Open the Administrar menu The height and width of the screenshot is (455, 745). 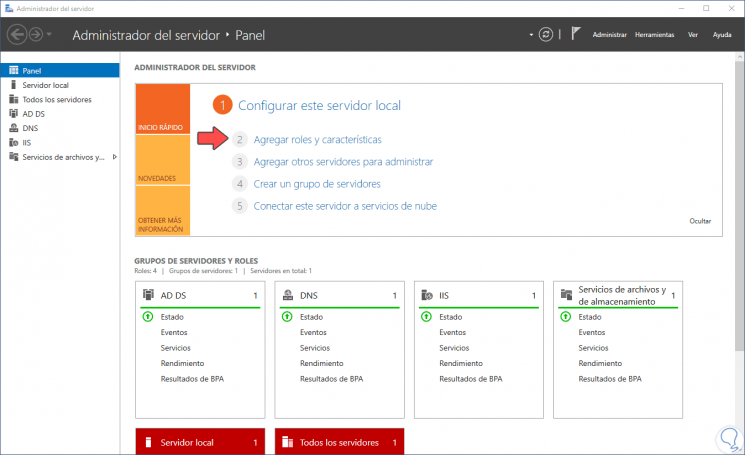(x=609, y=35)
